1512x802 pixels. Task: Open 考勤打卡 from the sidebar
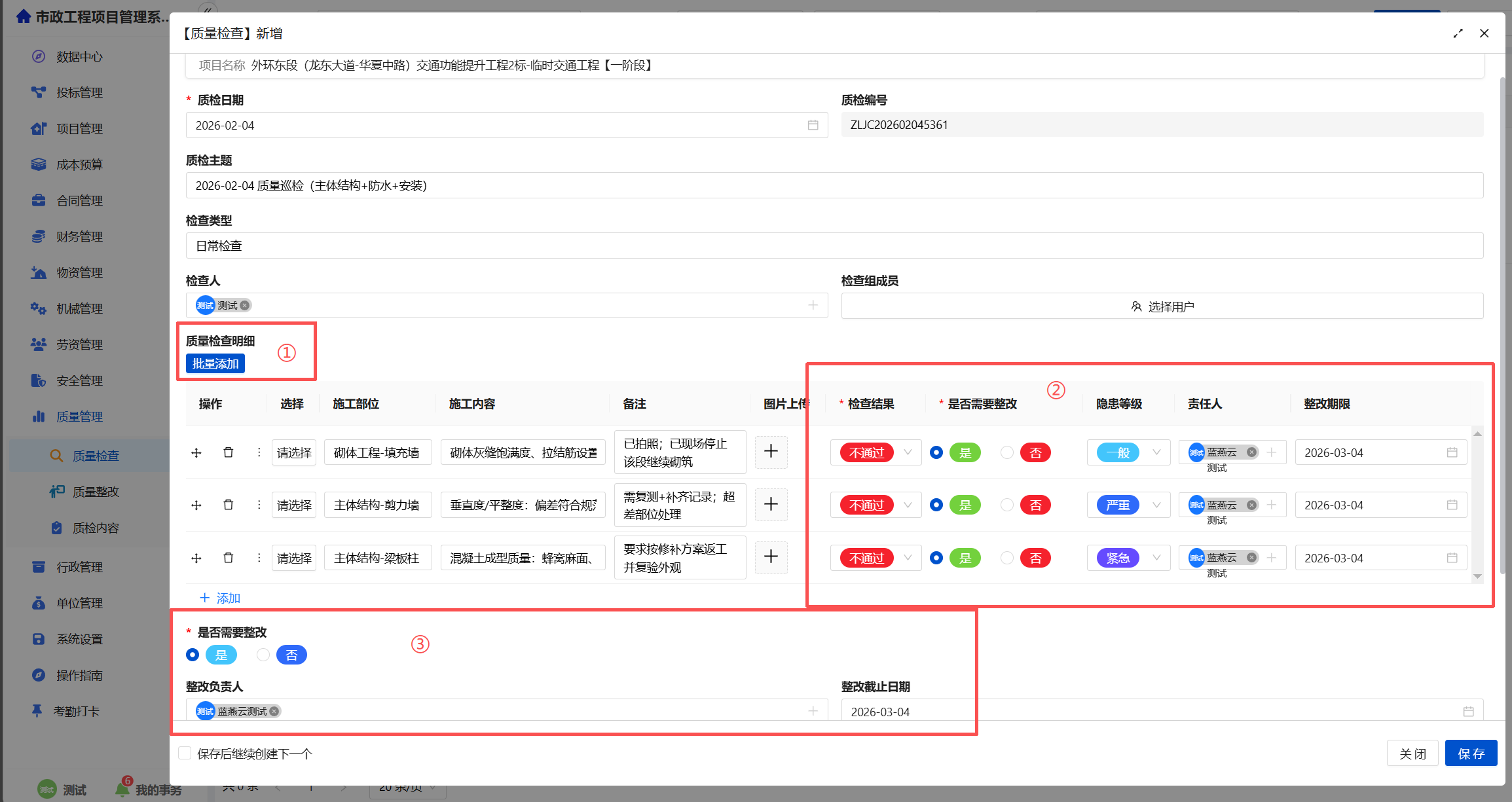click(79, 710)
